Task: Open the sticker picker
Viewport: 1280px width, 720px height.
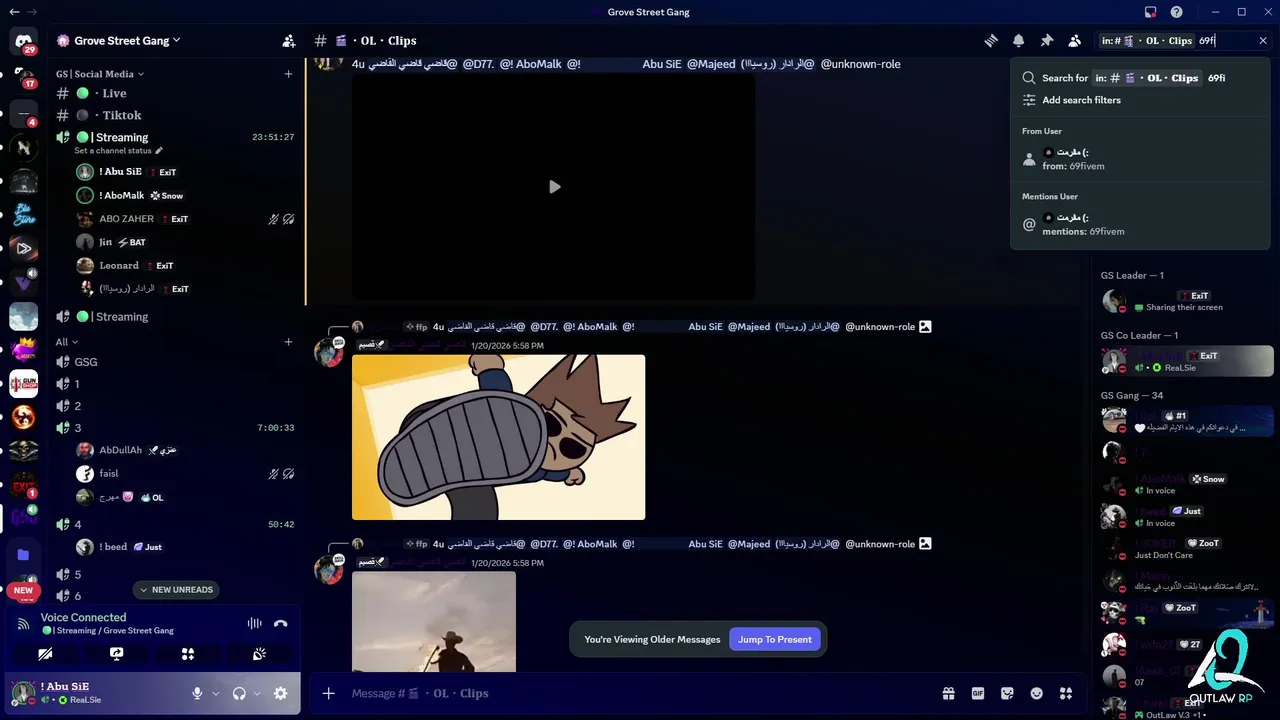Action: click(x=1007, y=693)
